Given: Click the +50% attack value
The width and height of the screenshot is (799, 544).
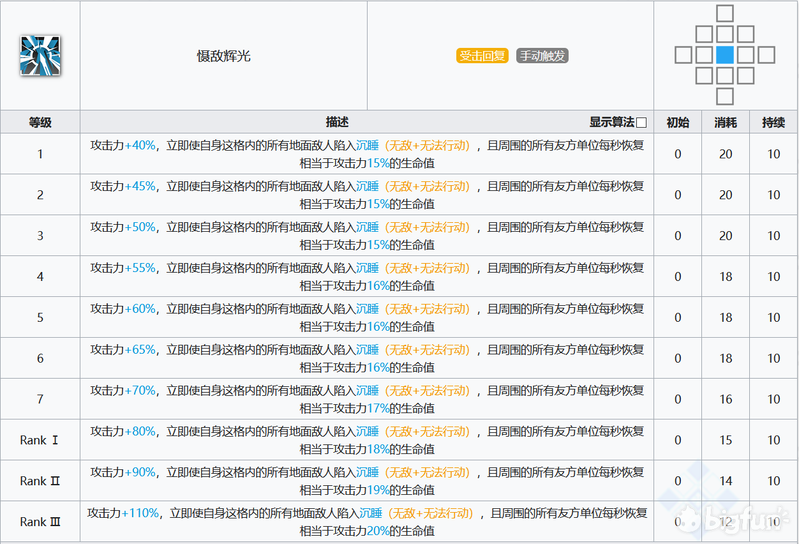Looking at the screenshot, I should pyautogui.click(x=140, y=227).
